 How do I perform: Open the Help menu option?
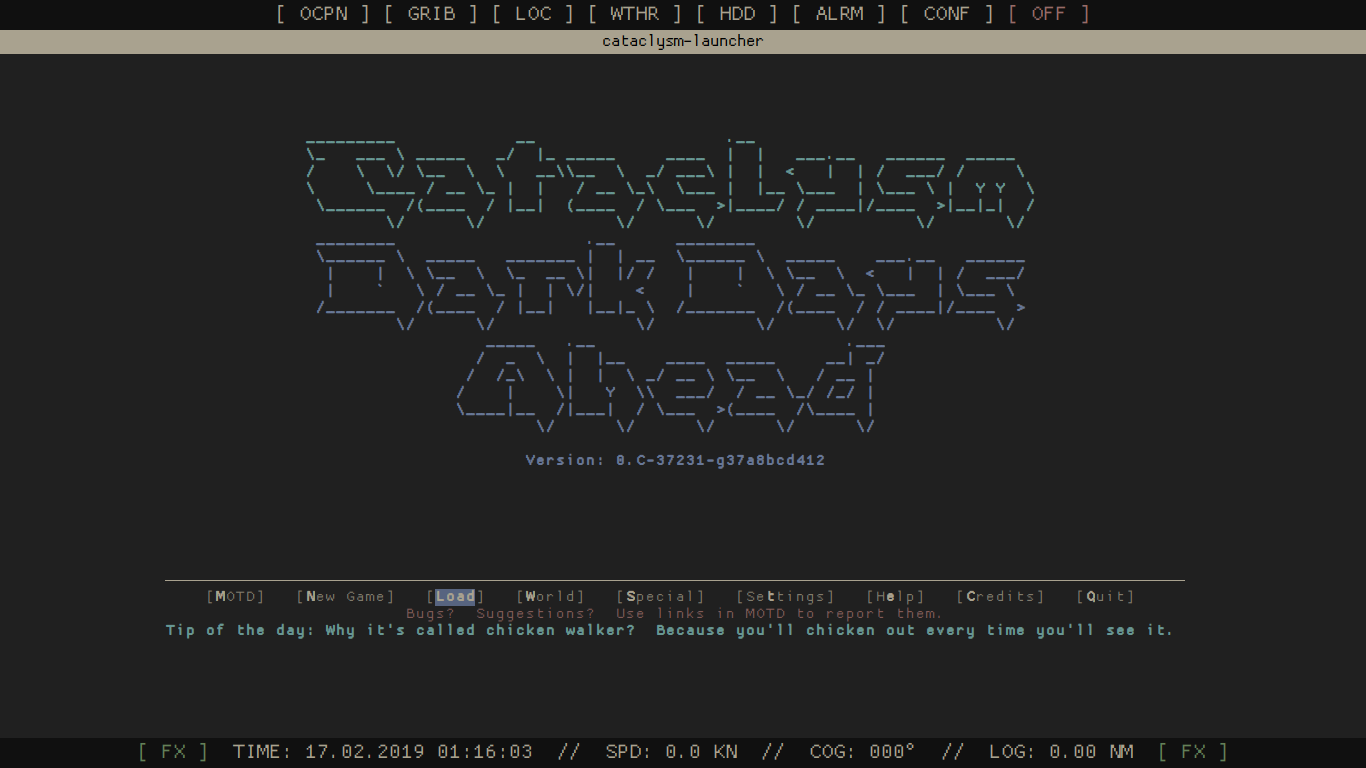point(895,597)
